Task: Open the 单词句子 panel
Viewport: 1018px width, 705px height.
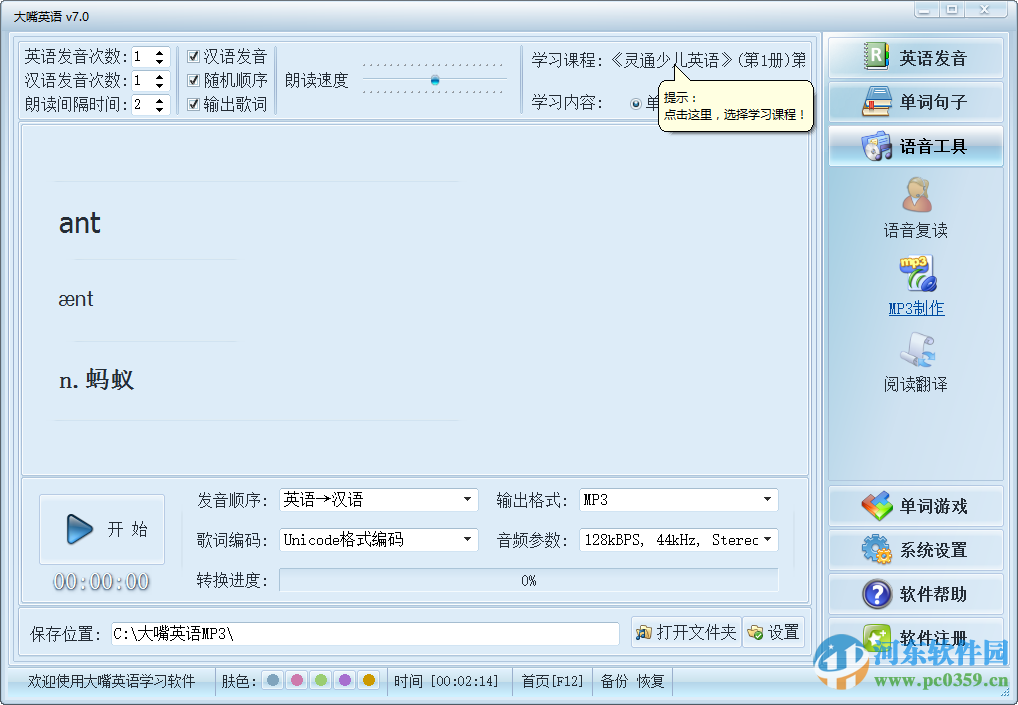Action: coord(915,102)
